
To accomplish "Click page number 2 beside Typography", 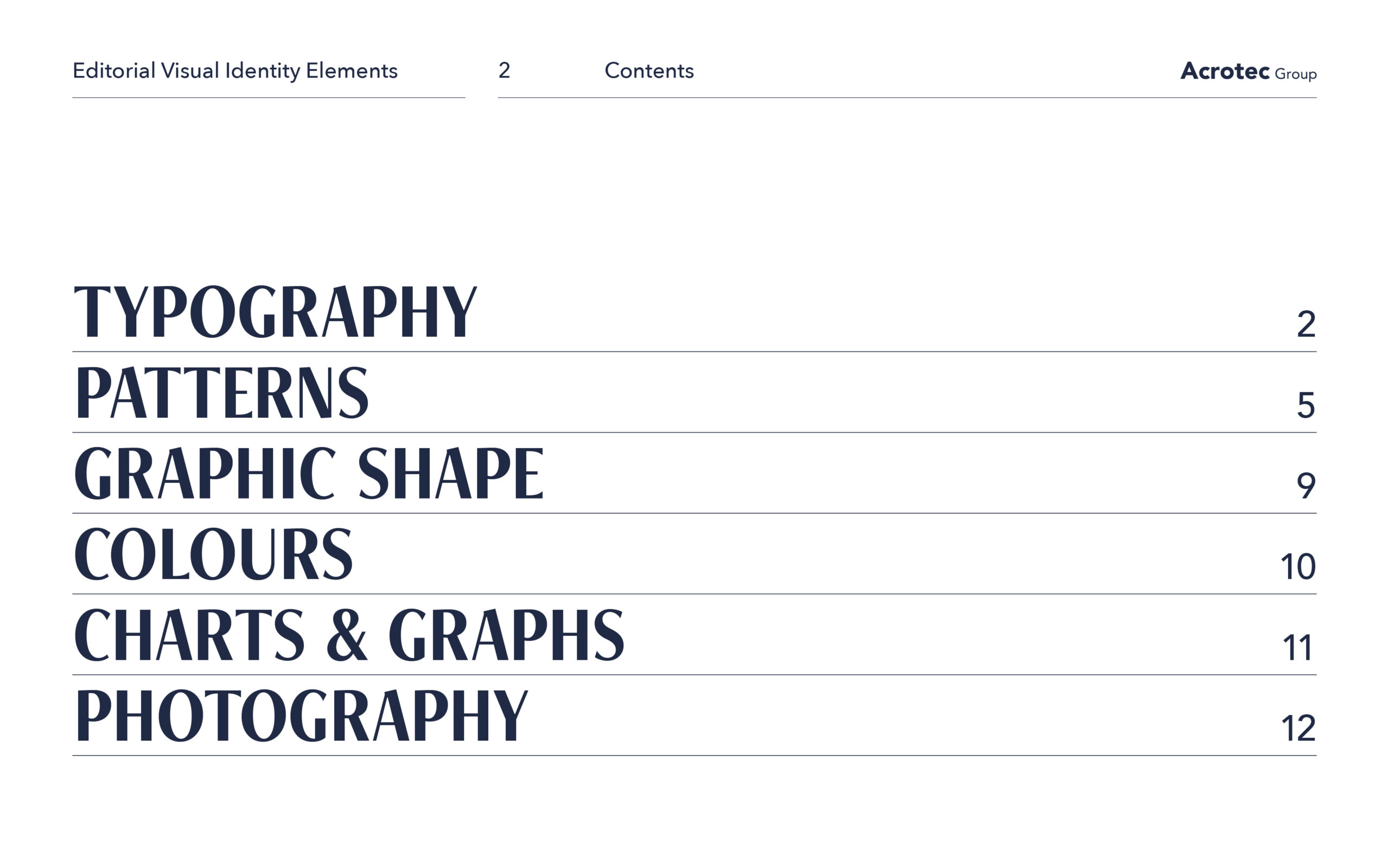I will [x=1306, y=325].
